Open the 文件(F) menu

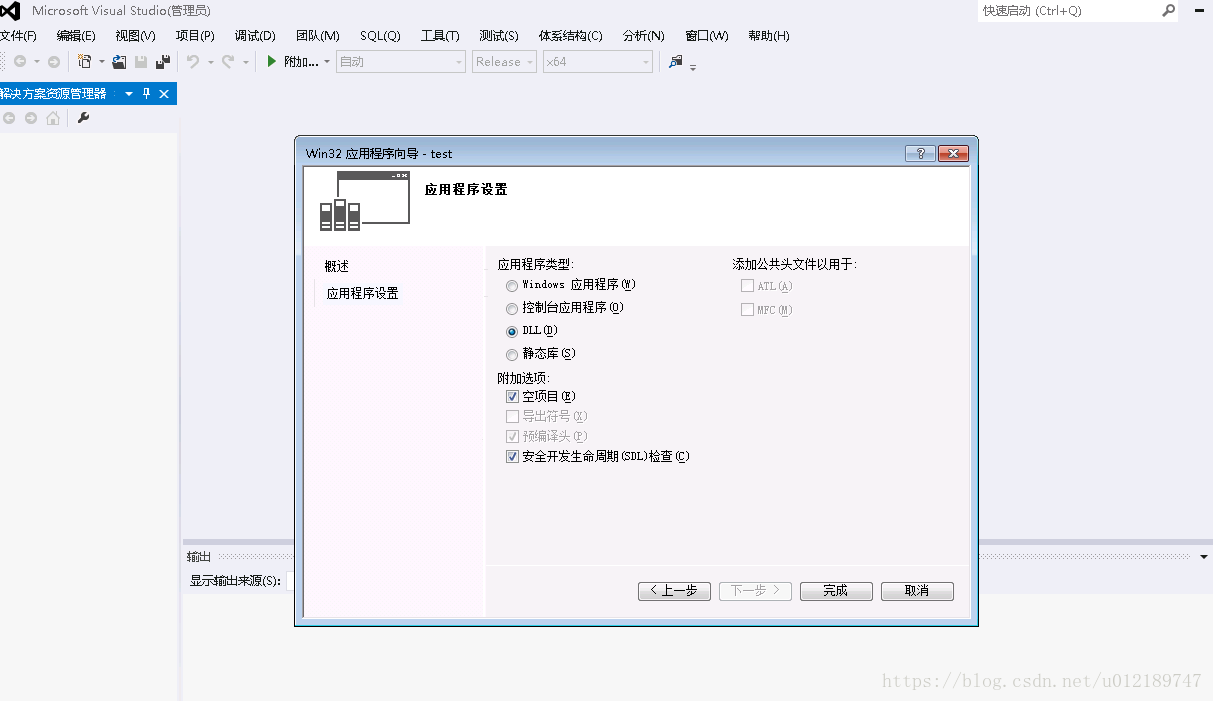pos(17,35)
